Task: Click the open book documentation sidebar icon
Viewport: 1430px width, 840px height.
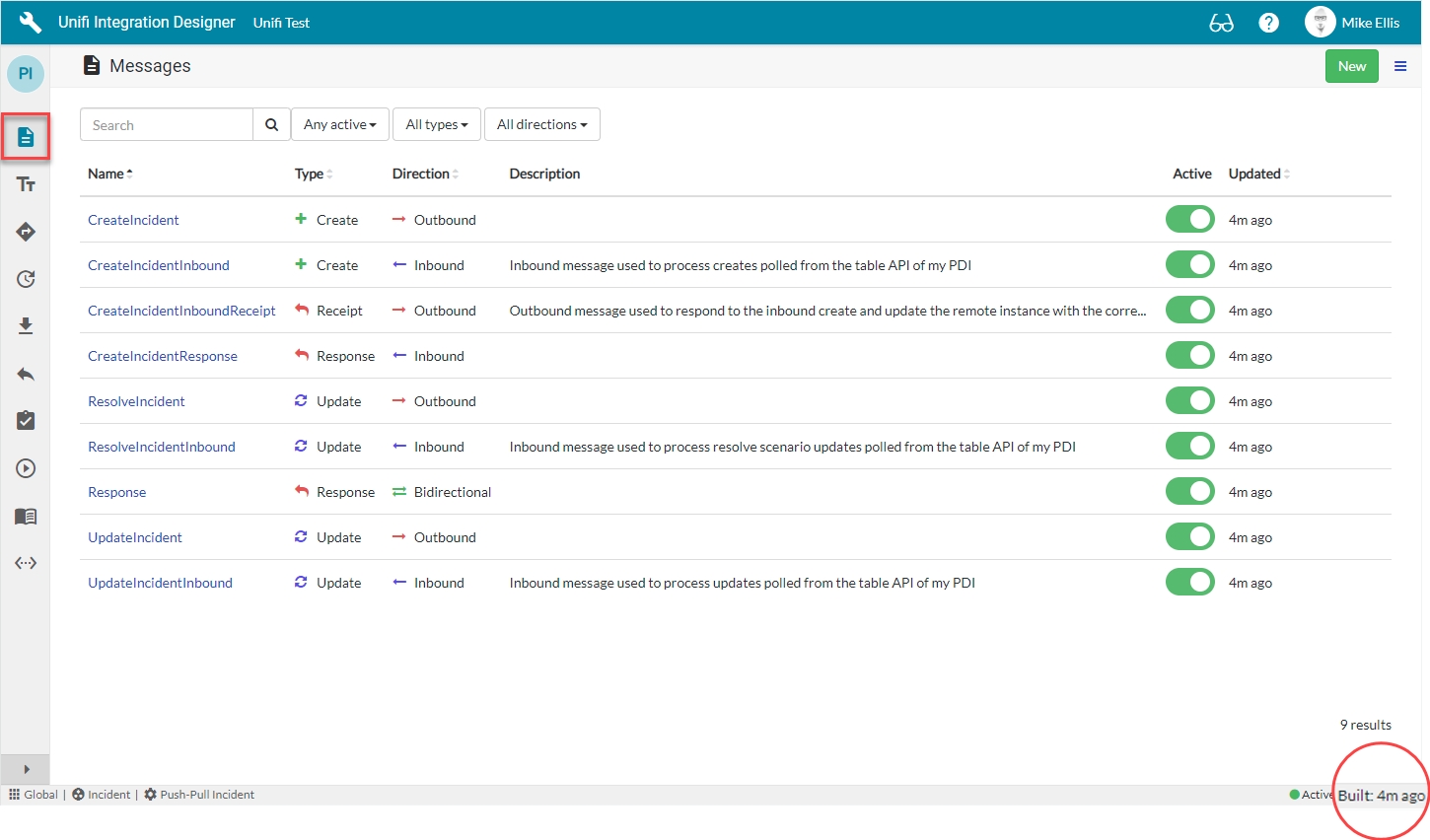Action: point(26,516)
